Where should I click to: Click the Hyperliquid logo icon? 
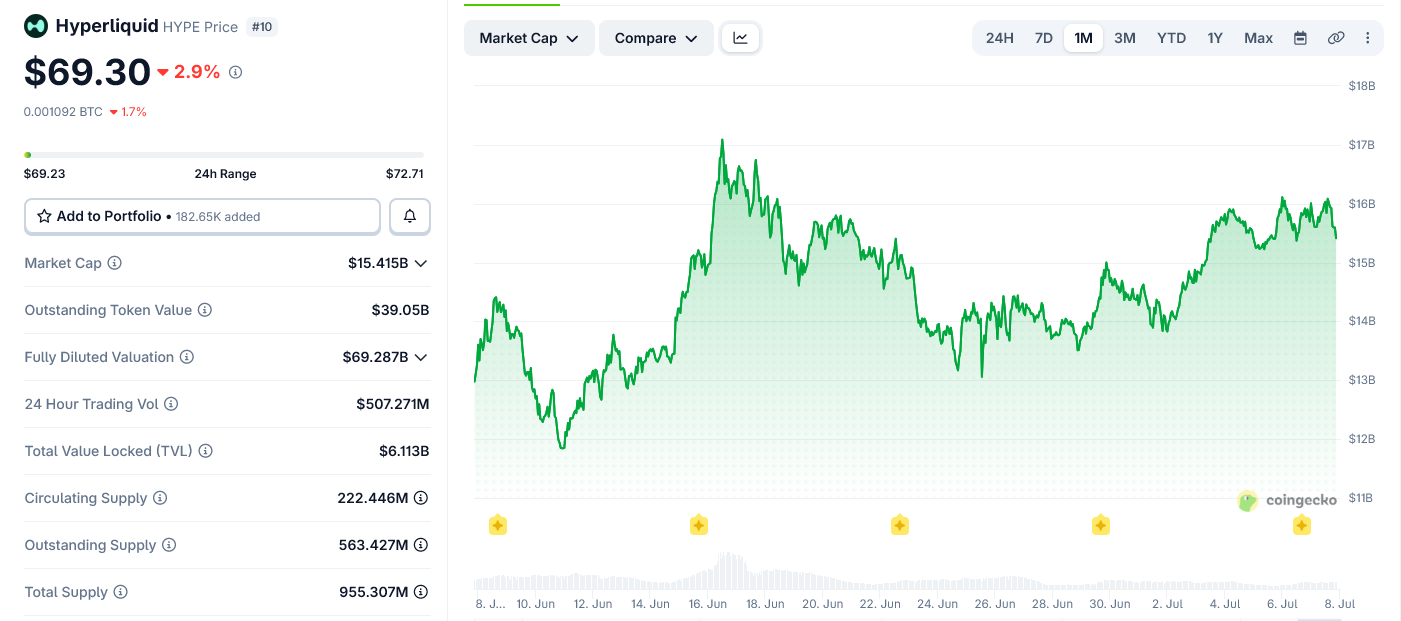coord(36,26)
